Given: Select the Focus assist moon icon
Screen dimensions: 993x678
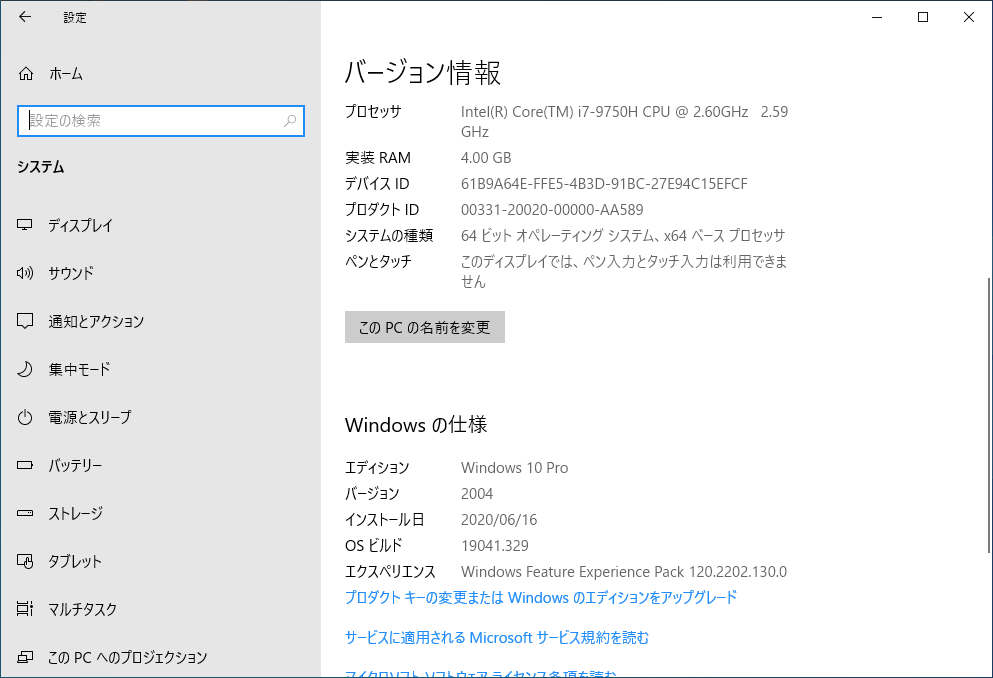Looking at the screenshot, I should point(25,369).
